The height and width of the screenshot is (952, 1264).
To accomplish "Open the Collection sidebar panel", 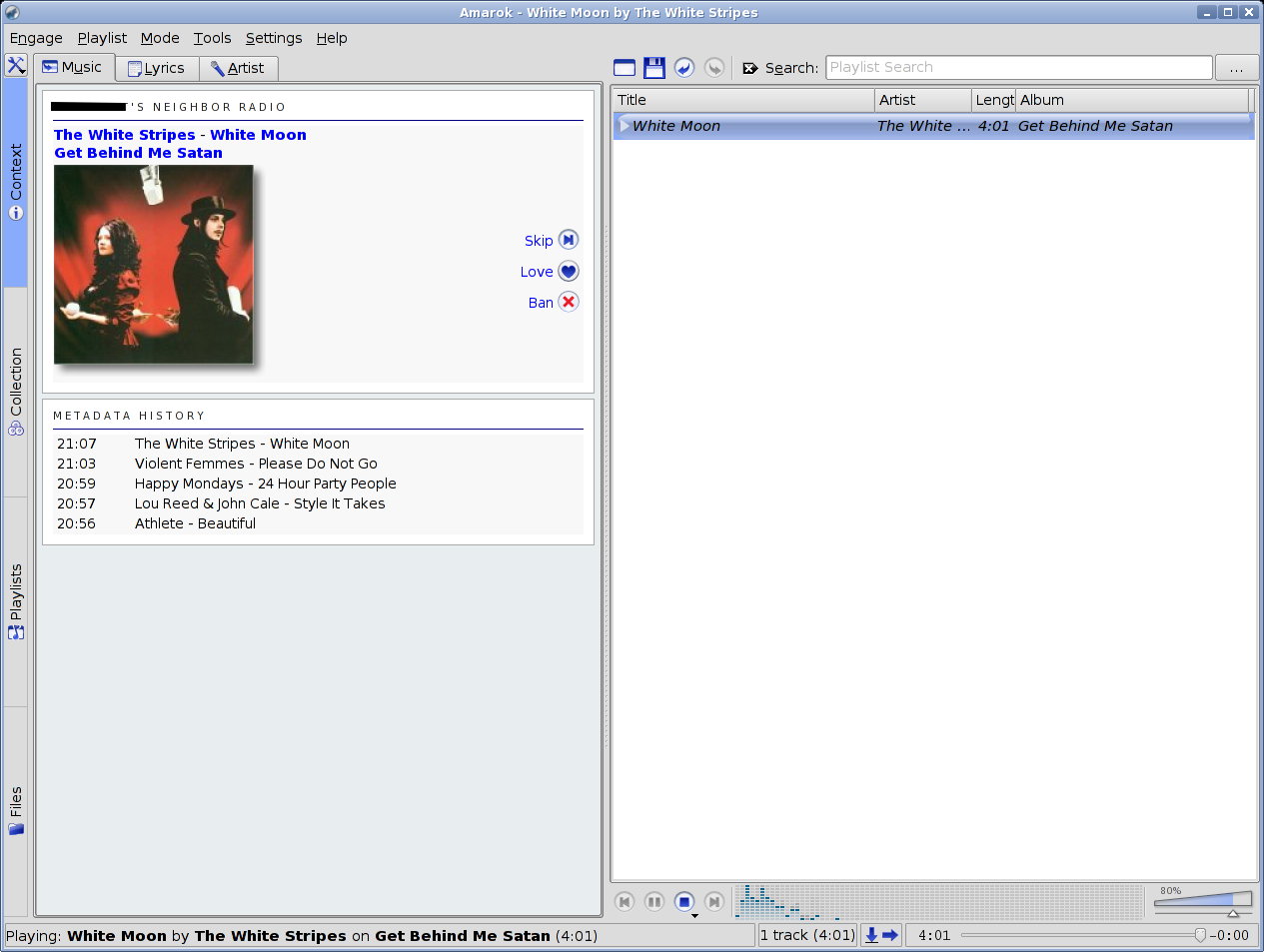I will pos(16,392).
